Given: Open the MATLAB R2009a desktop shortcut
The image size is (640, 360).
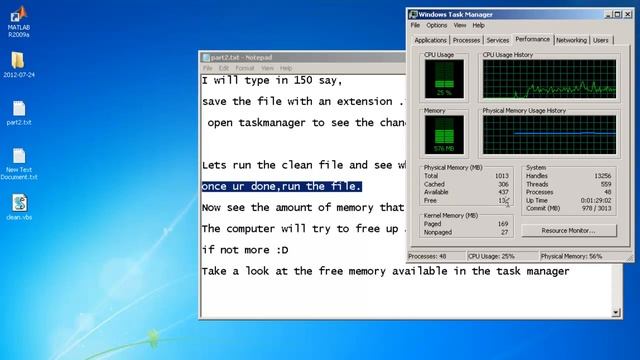Looking at the screenshot, I should pos(19,22).
